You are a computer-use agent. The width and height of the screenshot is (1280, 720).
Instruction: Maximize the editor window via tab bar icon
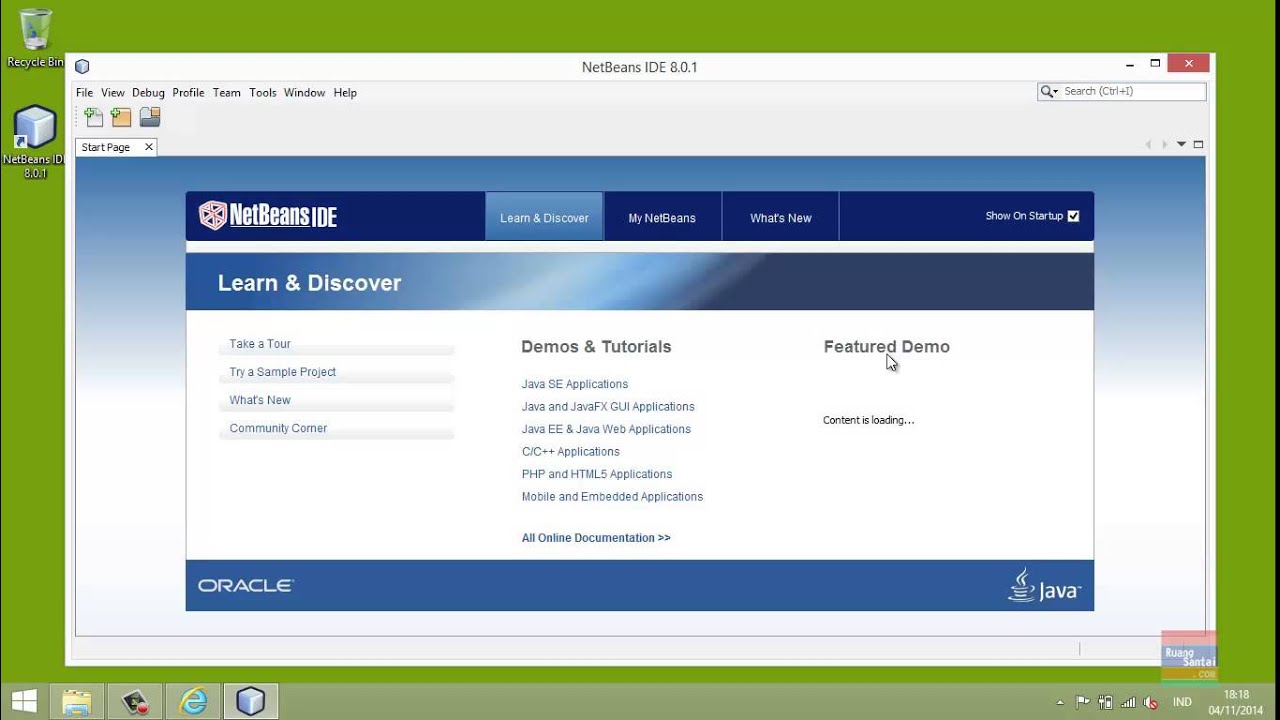(x=1198, y=145)
